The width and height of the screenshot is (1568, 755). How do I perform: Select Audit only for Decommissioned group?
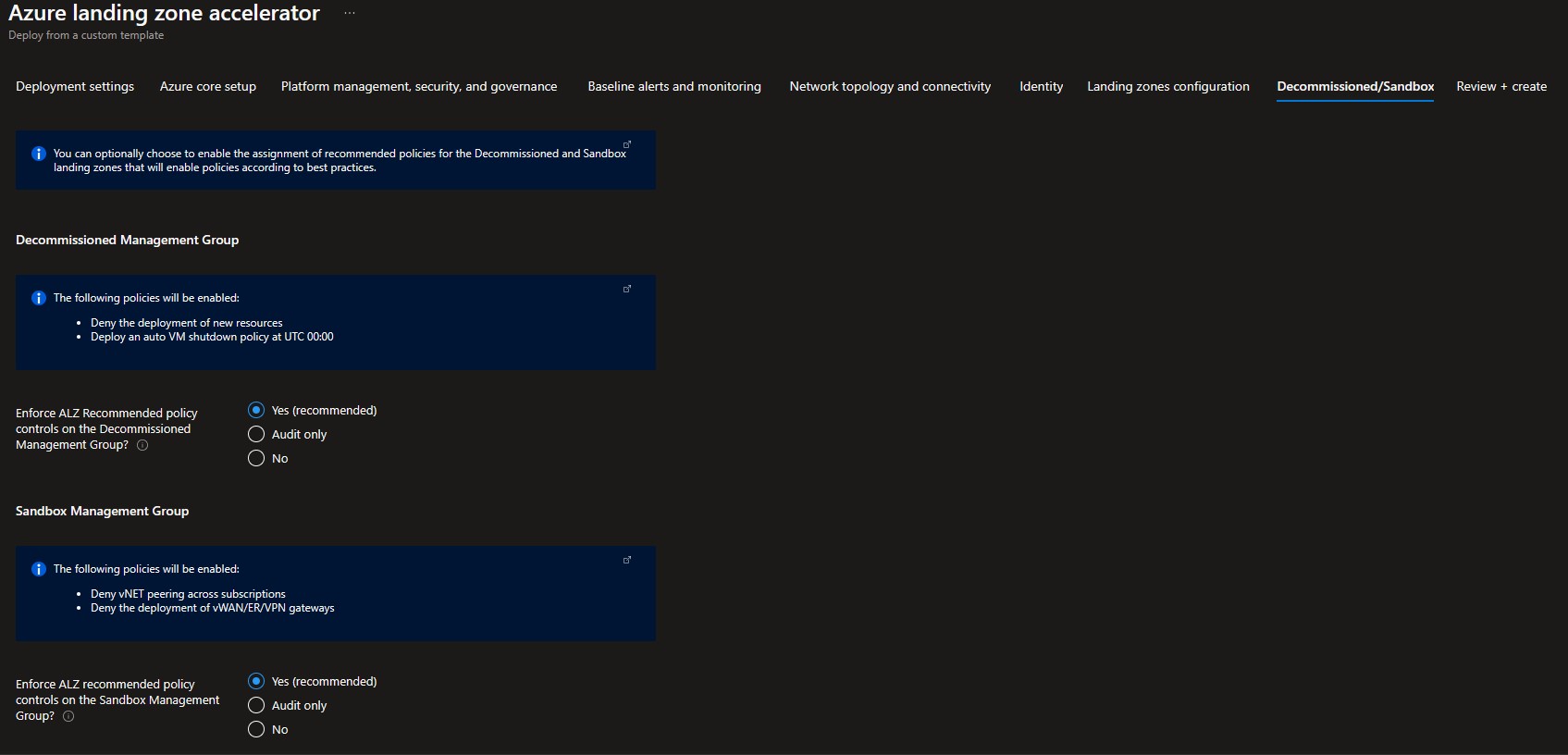pyautogui.click(x=256, y=434)
